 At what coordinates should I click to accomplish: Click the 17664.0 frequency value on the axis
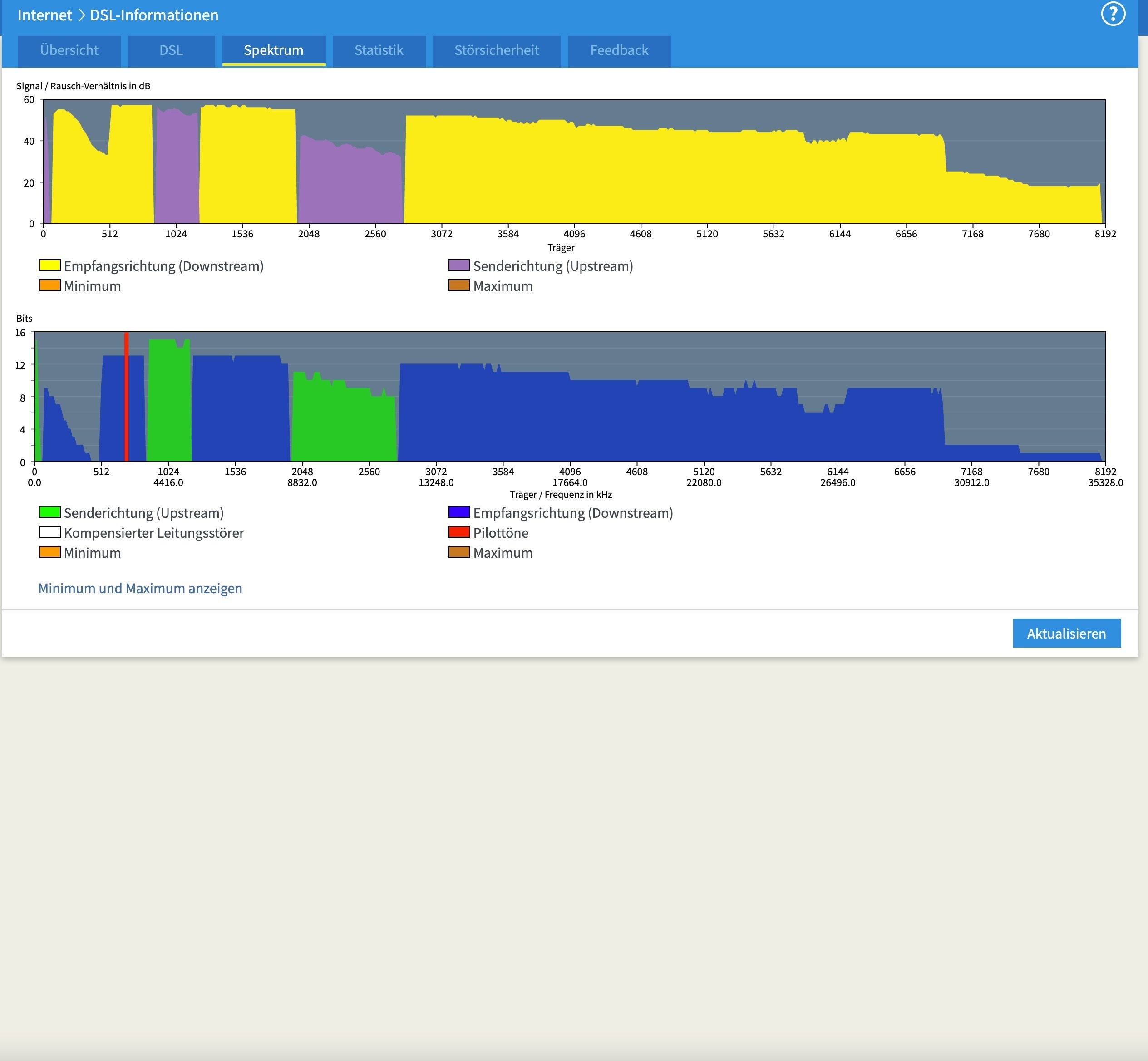570,483
